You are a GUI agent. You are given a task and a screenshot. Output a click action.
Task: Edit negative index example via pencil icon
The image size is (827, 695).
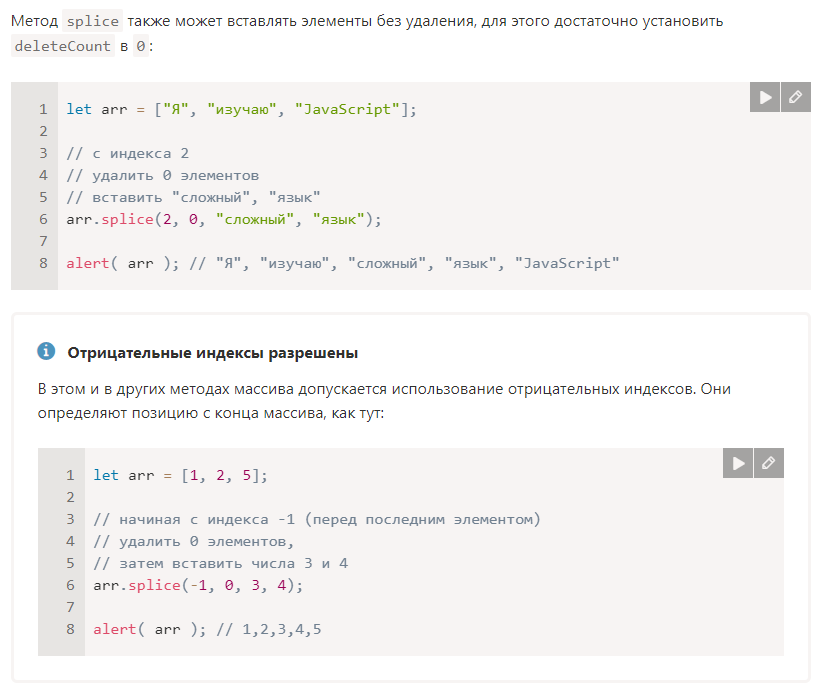[769, 463]
